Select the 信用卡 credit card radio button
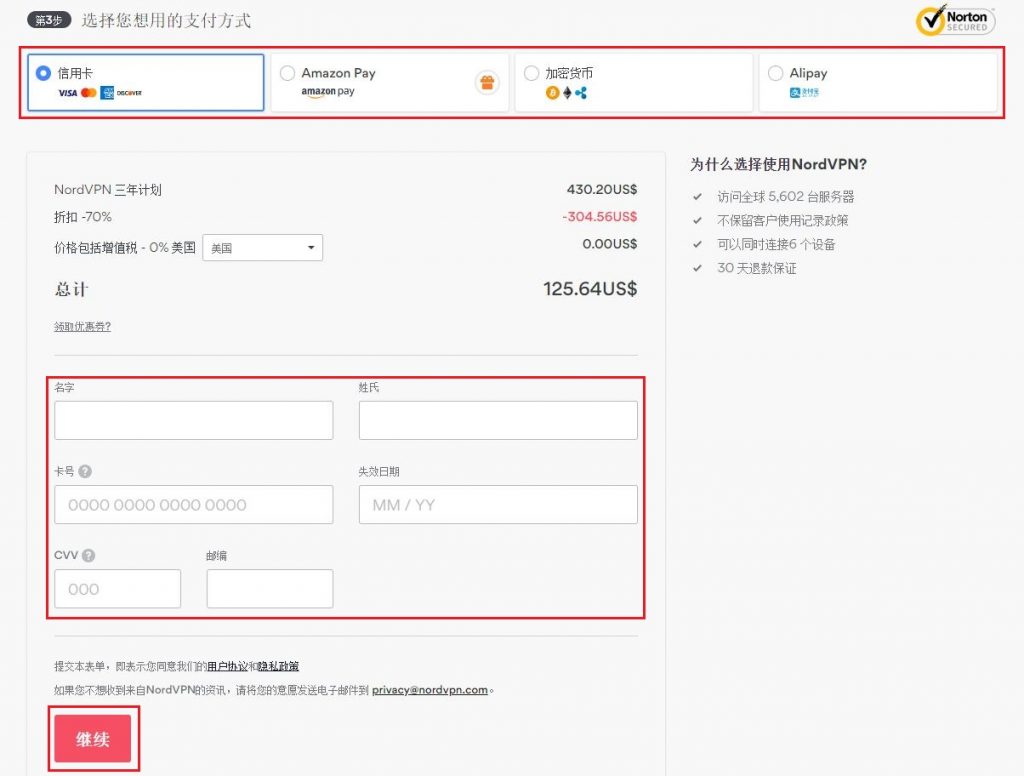Screen dimensions: 1024x776 (x=43, y=73)
